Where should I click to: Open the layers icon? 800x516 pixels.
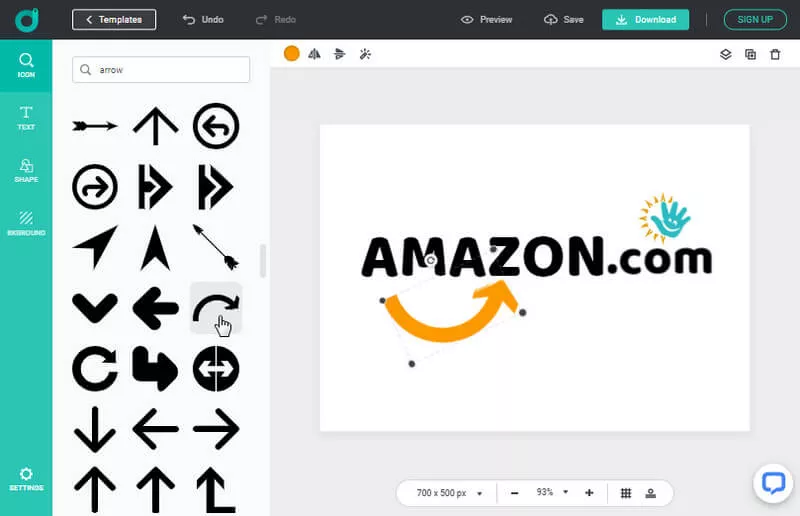(726, 54)
